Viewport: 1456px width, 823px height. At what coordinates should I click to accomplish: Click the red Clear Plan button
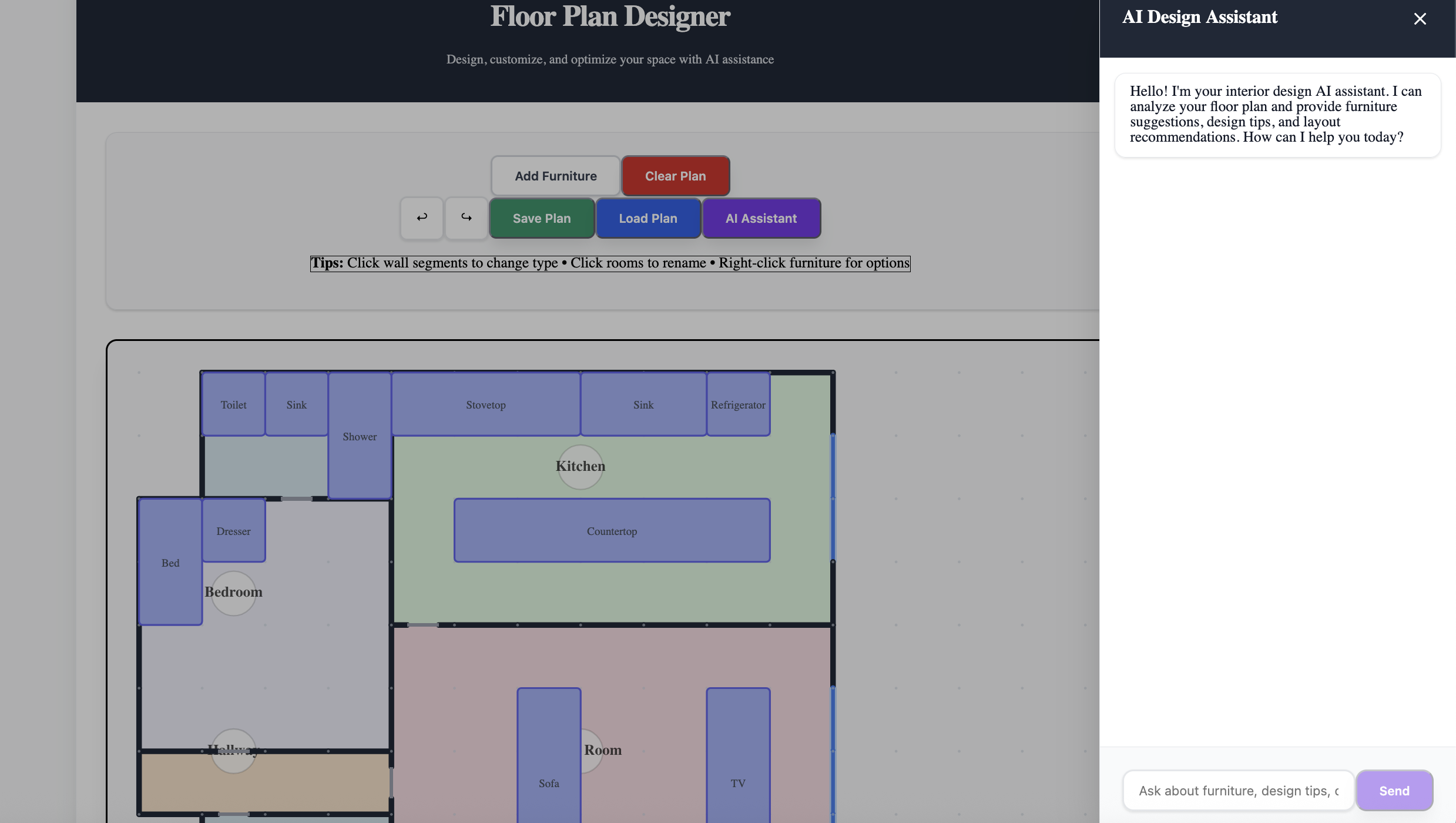[x=675, y=176]
